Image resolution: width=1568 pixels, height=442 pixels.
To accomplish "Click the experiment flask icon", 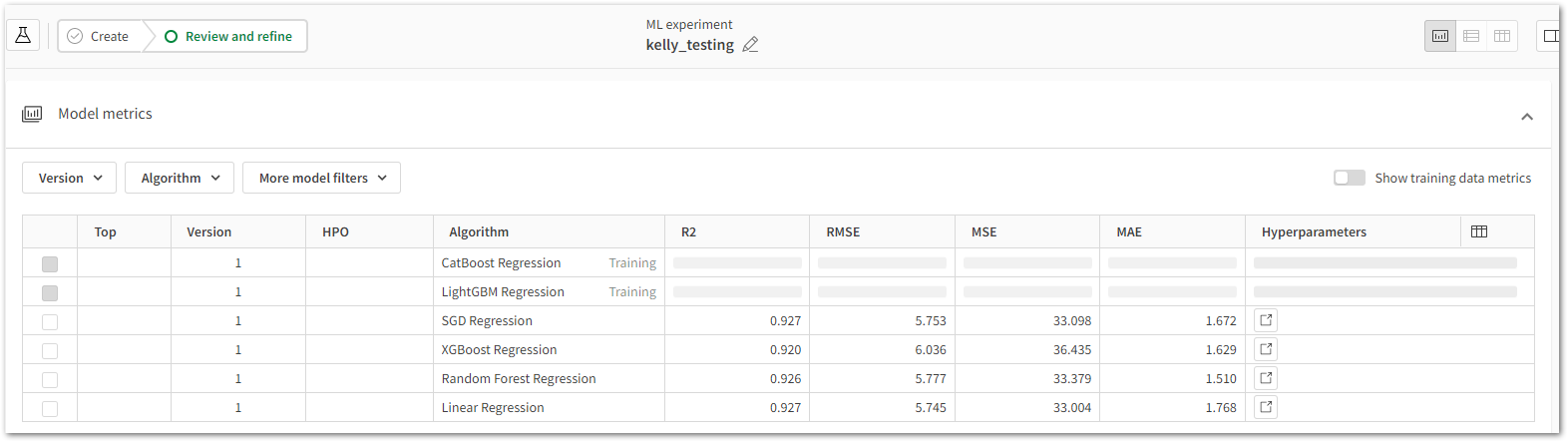I will point(23,36).
